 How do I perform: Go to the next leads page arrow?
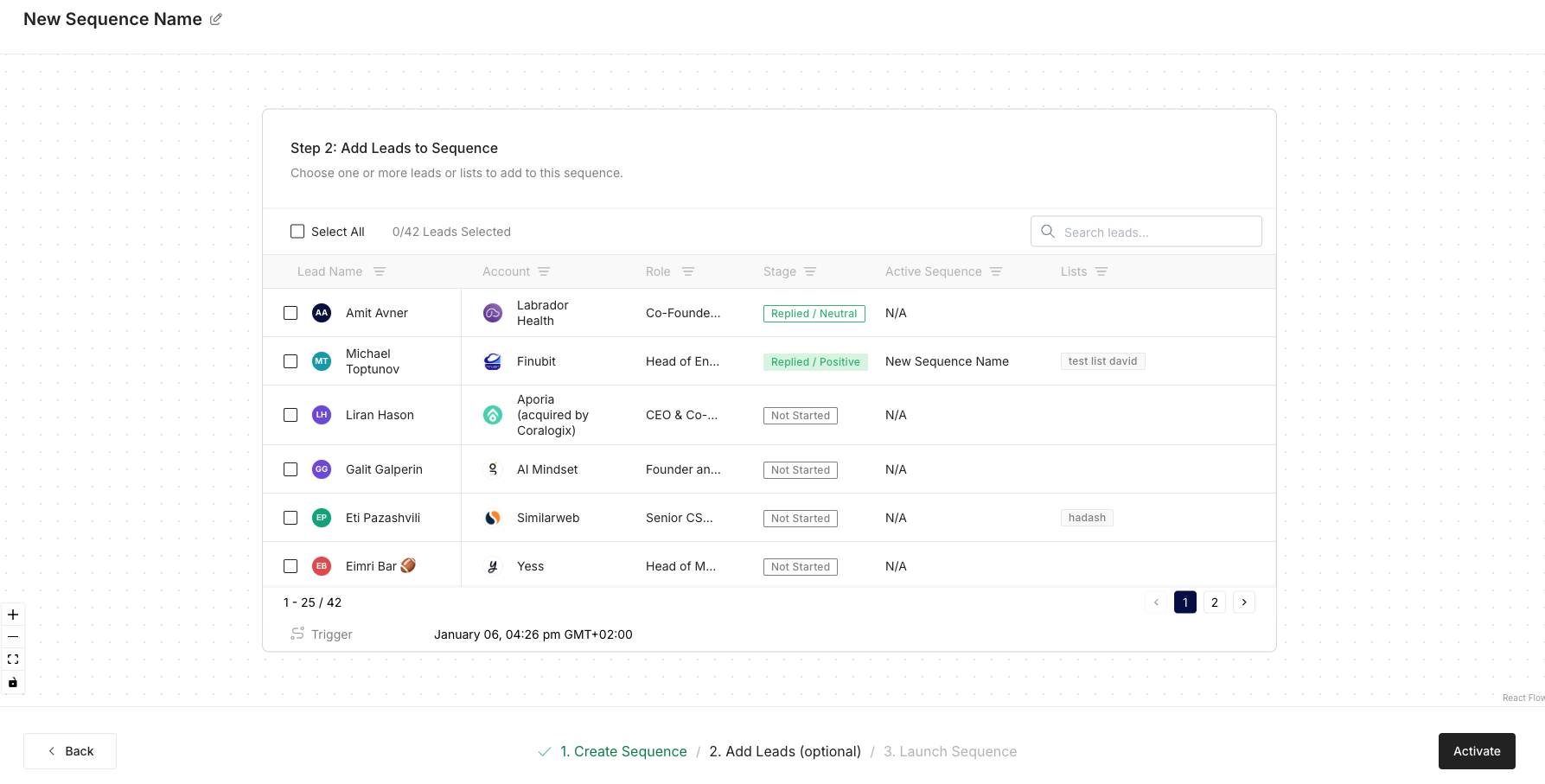(1244, 602)
